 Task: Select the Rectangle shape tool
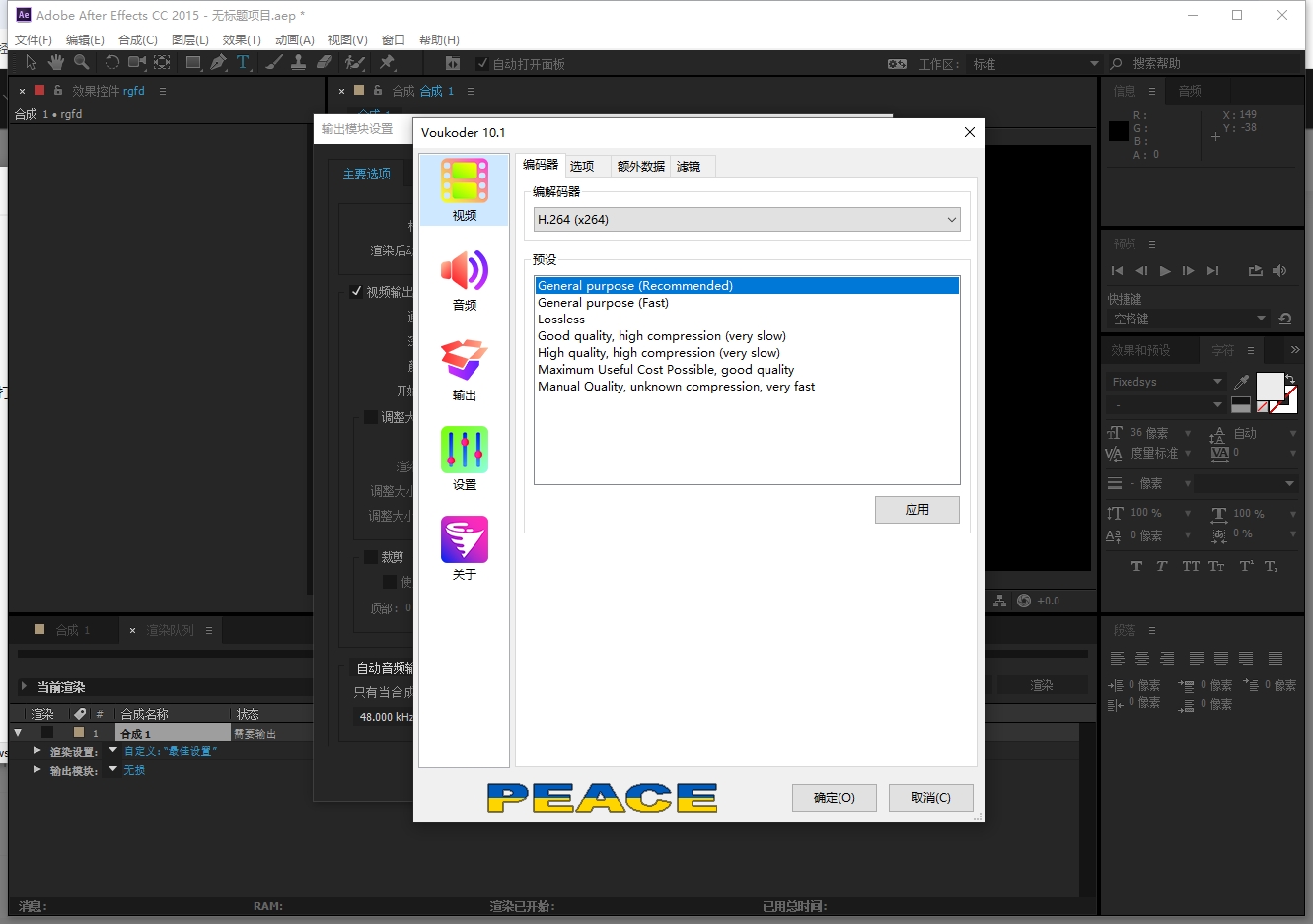pos(193,62)
